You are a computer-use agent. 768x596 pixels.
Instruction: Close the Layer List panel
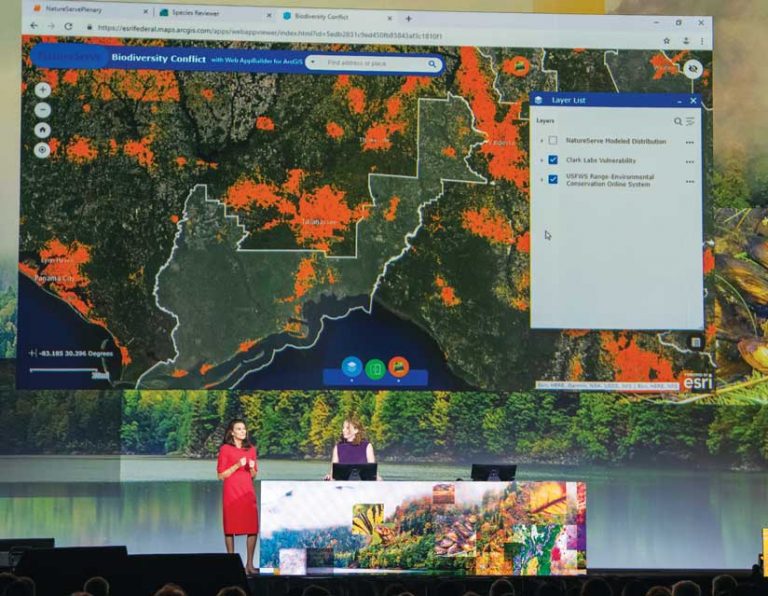coord(693,101)
